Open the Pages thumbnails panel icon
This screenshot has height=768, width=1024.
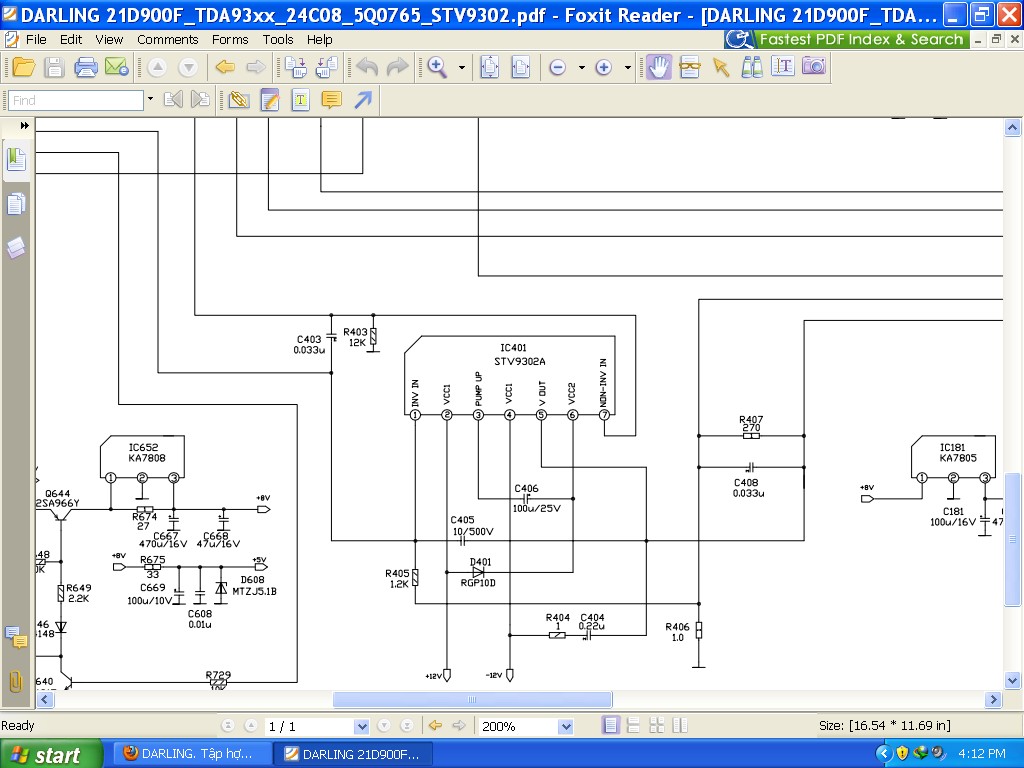click(x=16, y=204)
